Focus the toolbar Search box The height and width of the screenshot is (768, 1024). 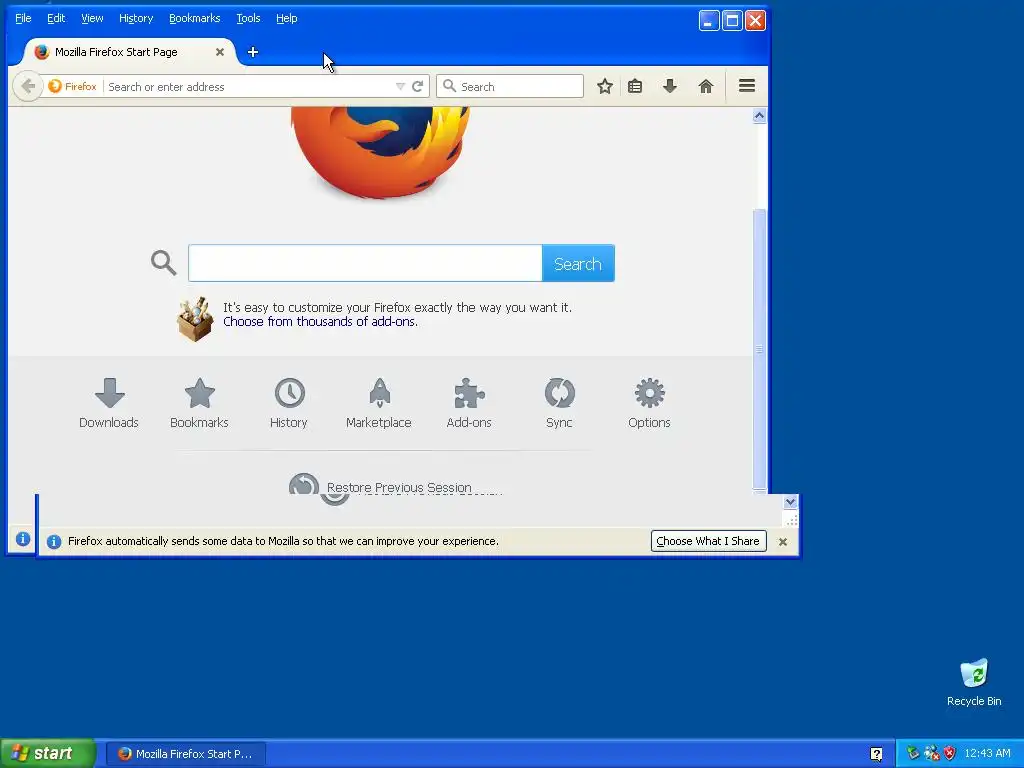[509, 86]
